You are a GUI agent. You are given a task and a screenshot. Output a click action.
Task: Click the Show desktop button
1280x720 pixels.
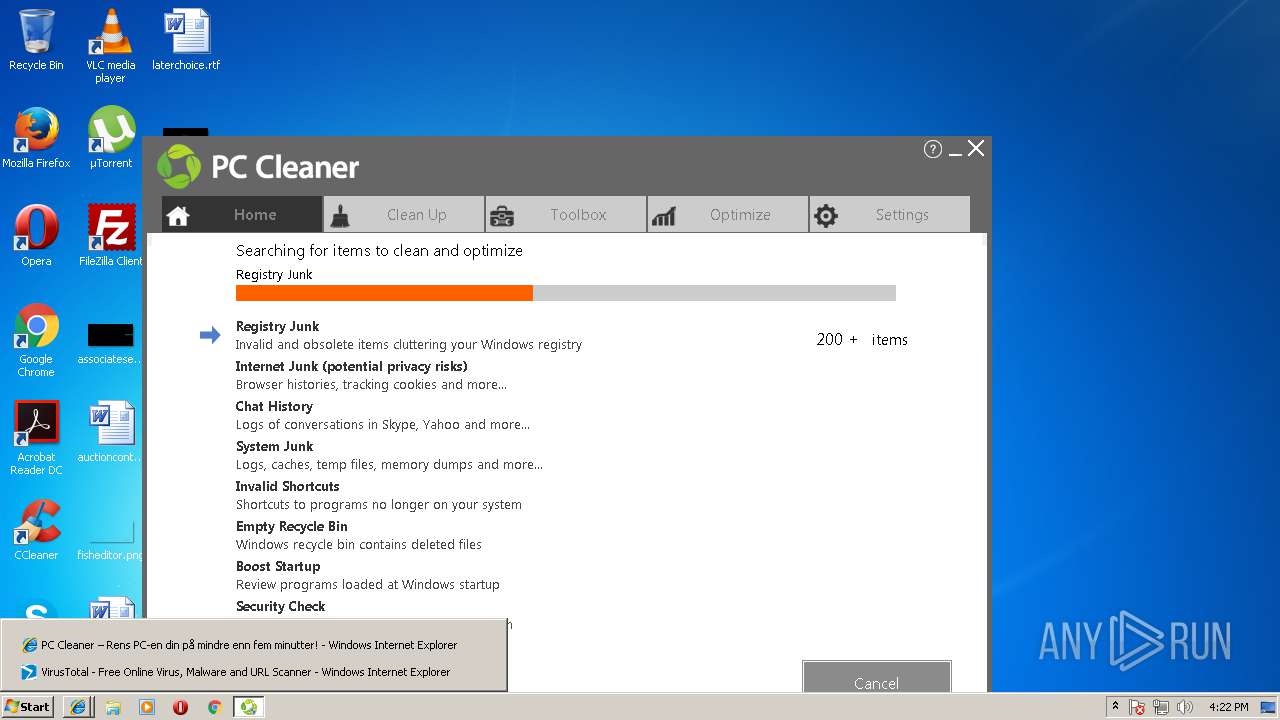(1268, 707)
